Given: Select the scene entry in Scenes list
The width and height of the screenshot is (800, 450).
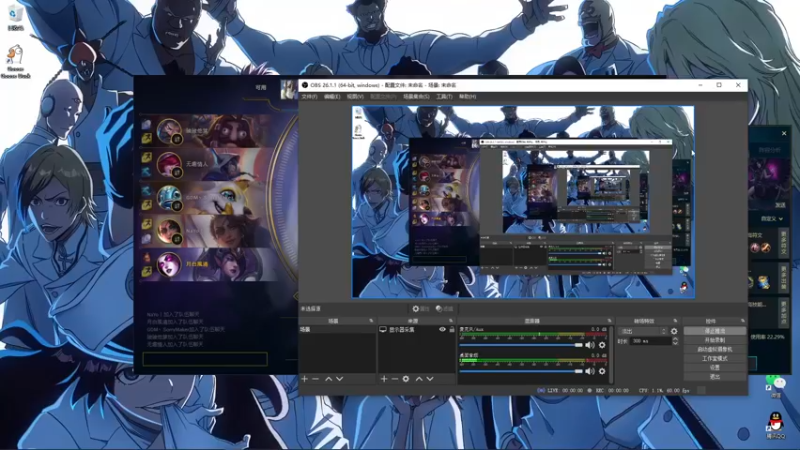Looking at the screenshot, I should (337, 330).
